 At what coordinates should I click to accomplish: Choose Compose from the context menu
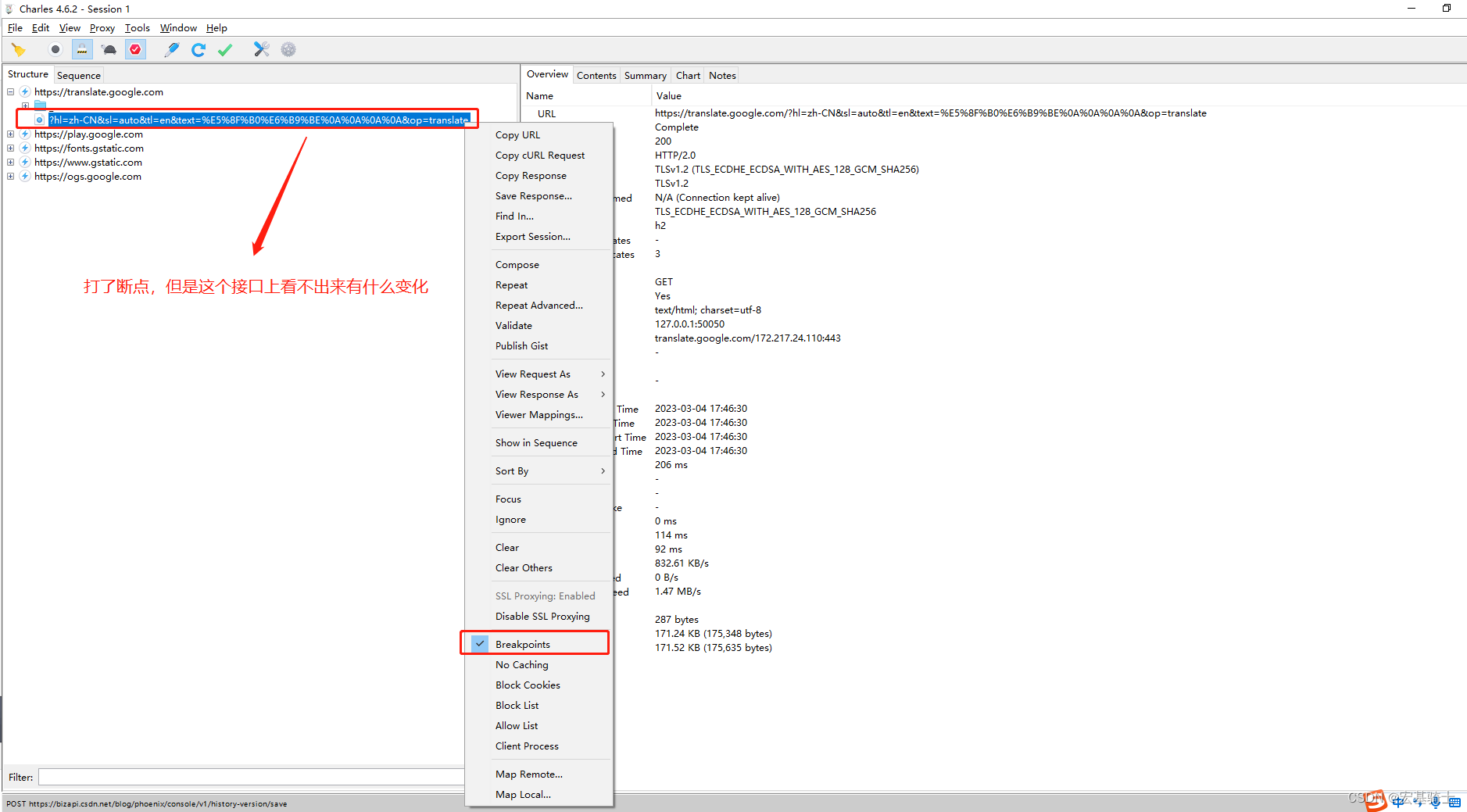[x=538, y=265]
